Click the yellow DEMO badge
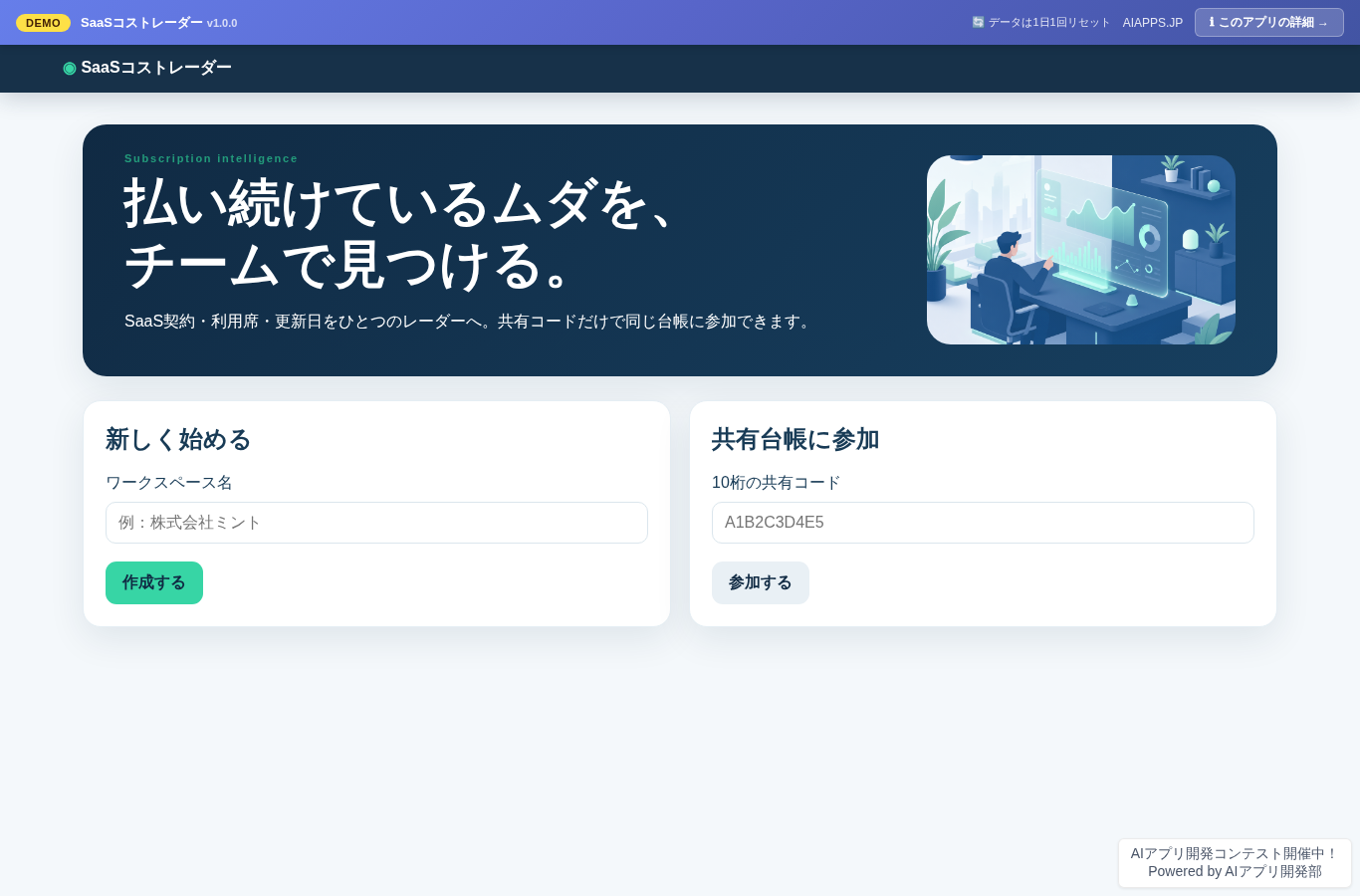The height and width of the screenshot is (896, 1360). (x=43, y=23)
